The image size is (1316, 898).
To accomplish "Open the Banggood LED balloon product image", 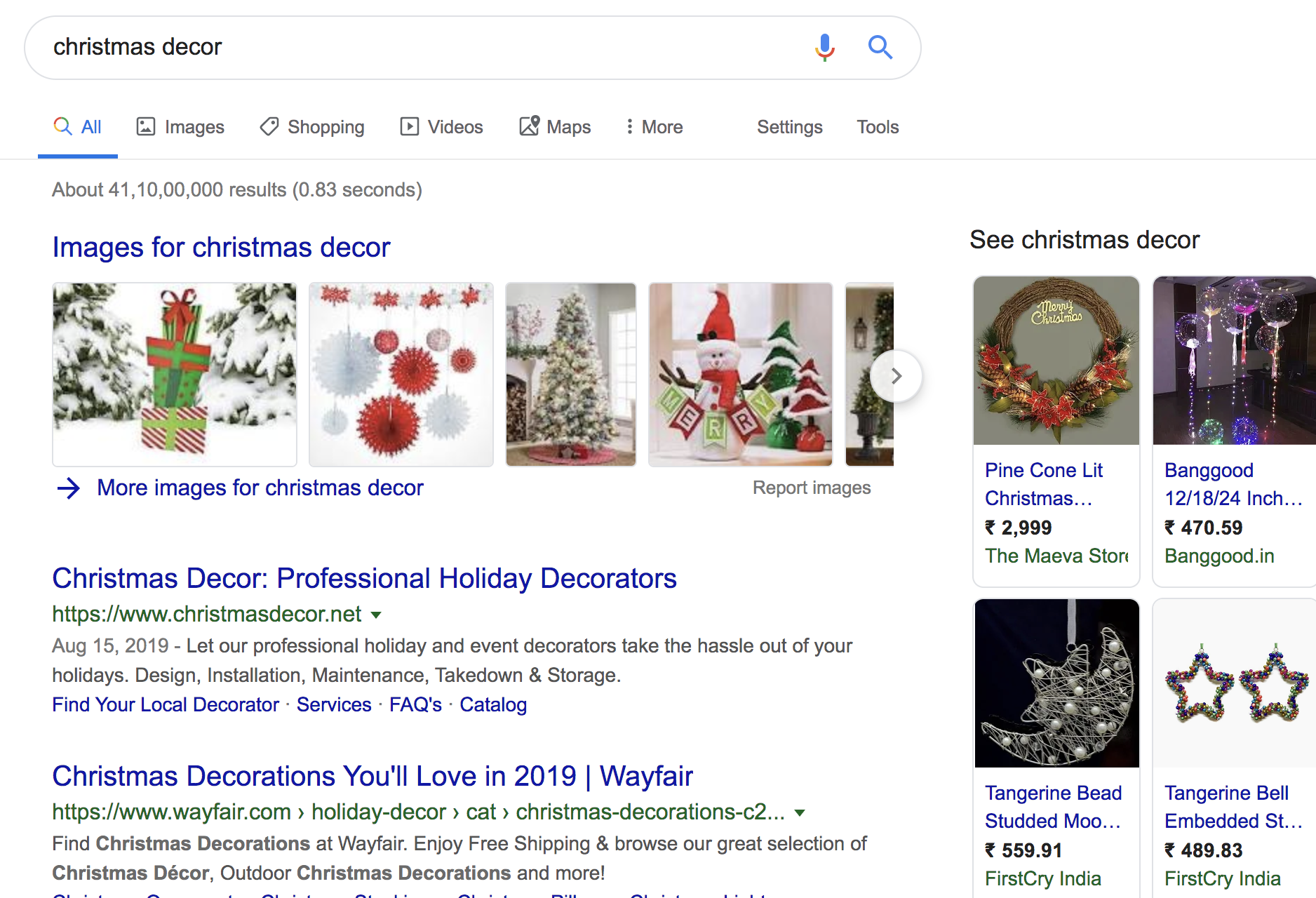I will 1235,361.
